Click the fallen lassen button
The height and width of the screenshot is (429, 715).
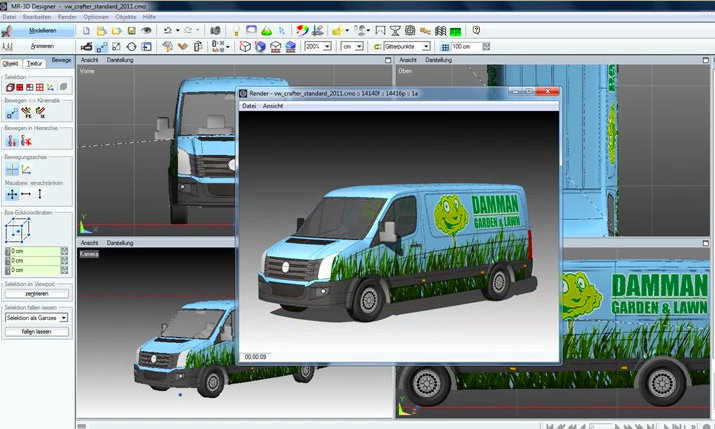tap(36, 332)
